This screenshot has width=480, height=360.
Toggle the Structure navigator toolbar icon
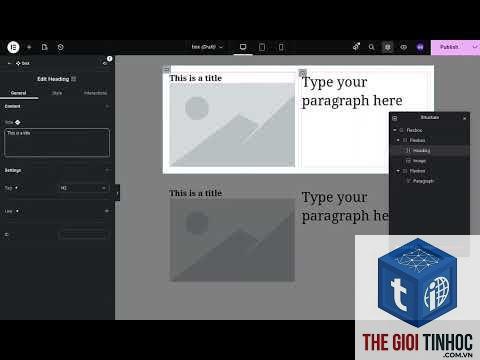coord(387,47)
